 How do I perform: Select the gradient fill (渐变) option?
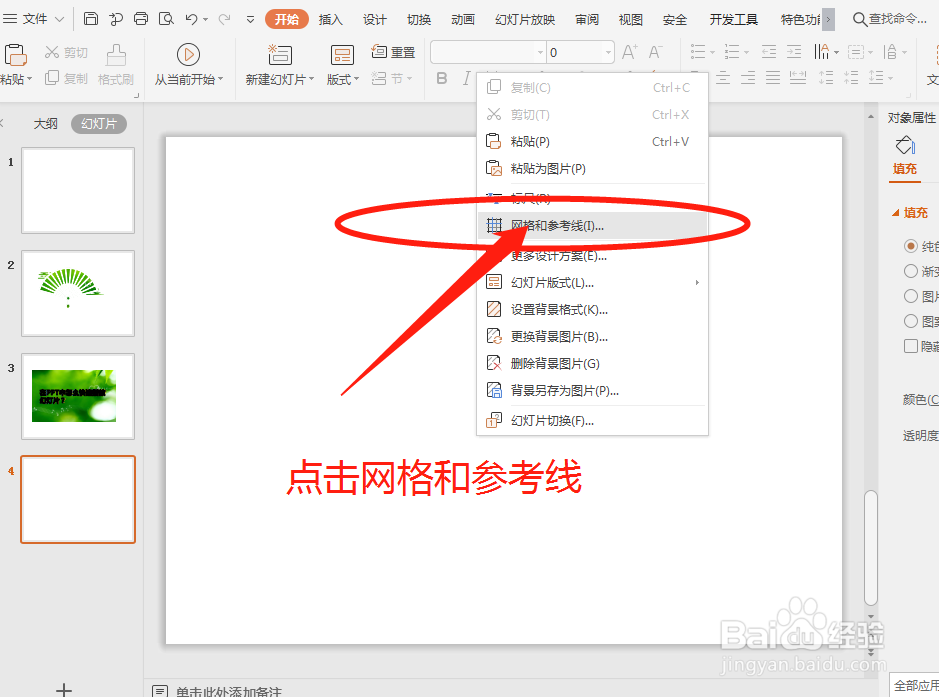click(911, 271)
